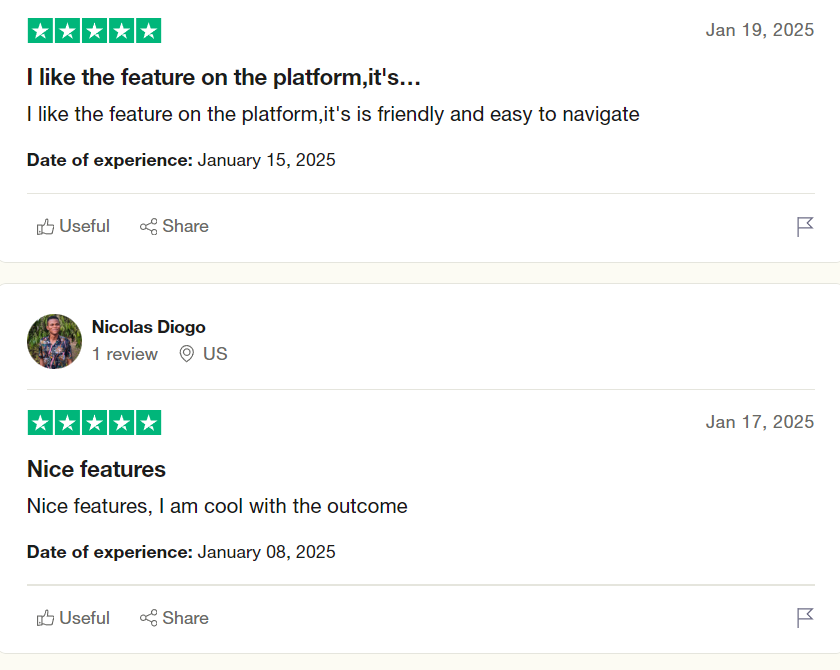Click the January 08, 2025 experience date
The image size is (840, 670).
(266, 552)
